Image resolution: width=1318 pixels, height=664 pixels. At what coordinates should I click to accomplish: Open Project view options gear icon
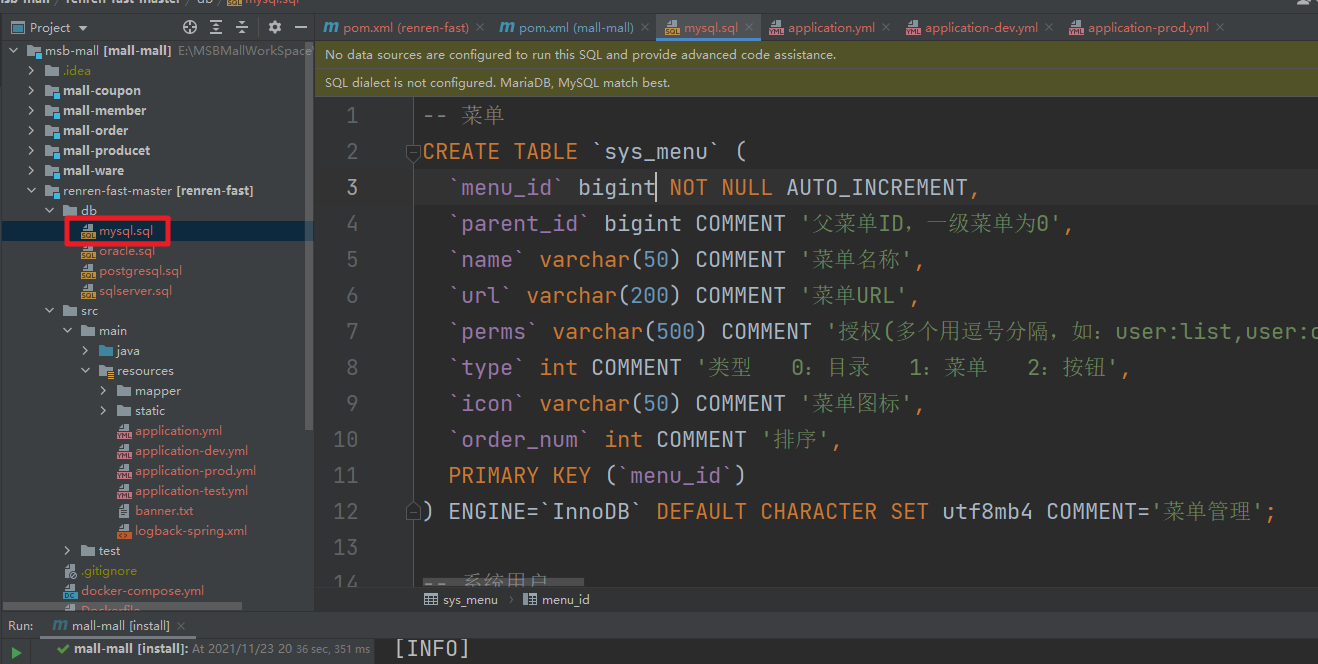(275, 27)
